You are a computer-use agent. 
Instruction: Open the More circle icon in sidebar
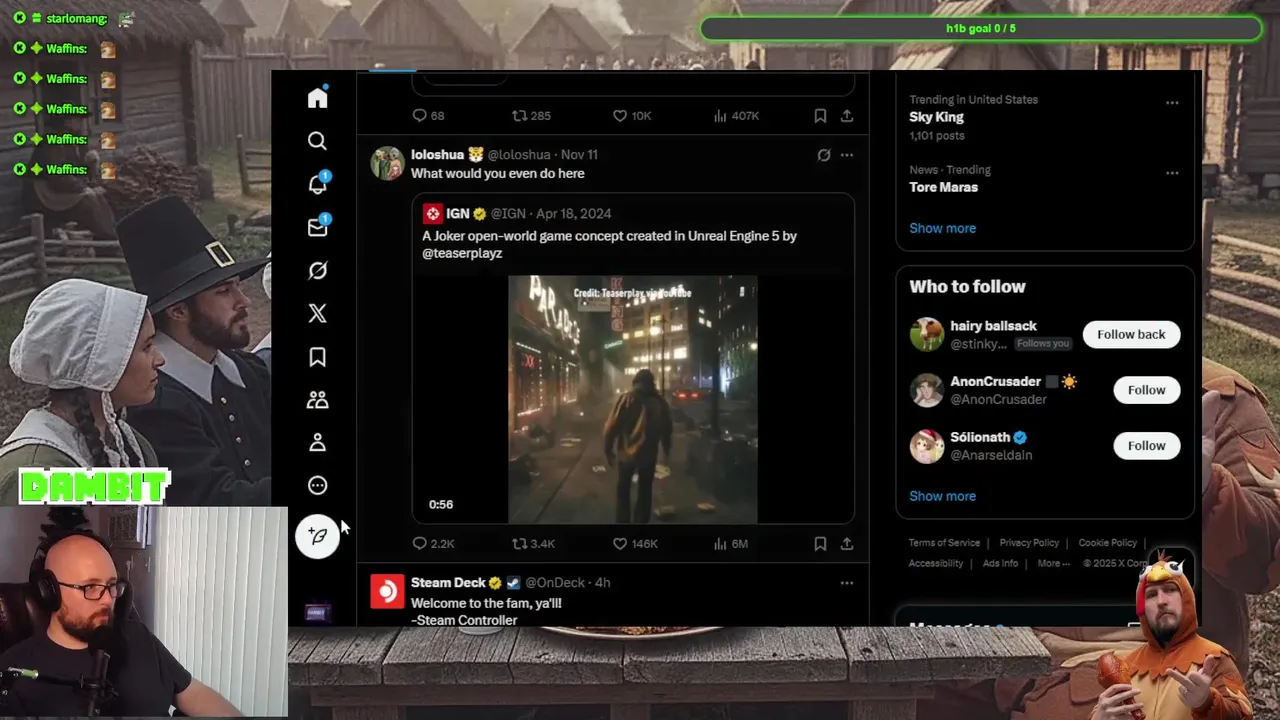[x=317, y=485]
